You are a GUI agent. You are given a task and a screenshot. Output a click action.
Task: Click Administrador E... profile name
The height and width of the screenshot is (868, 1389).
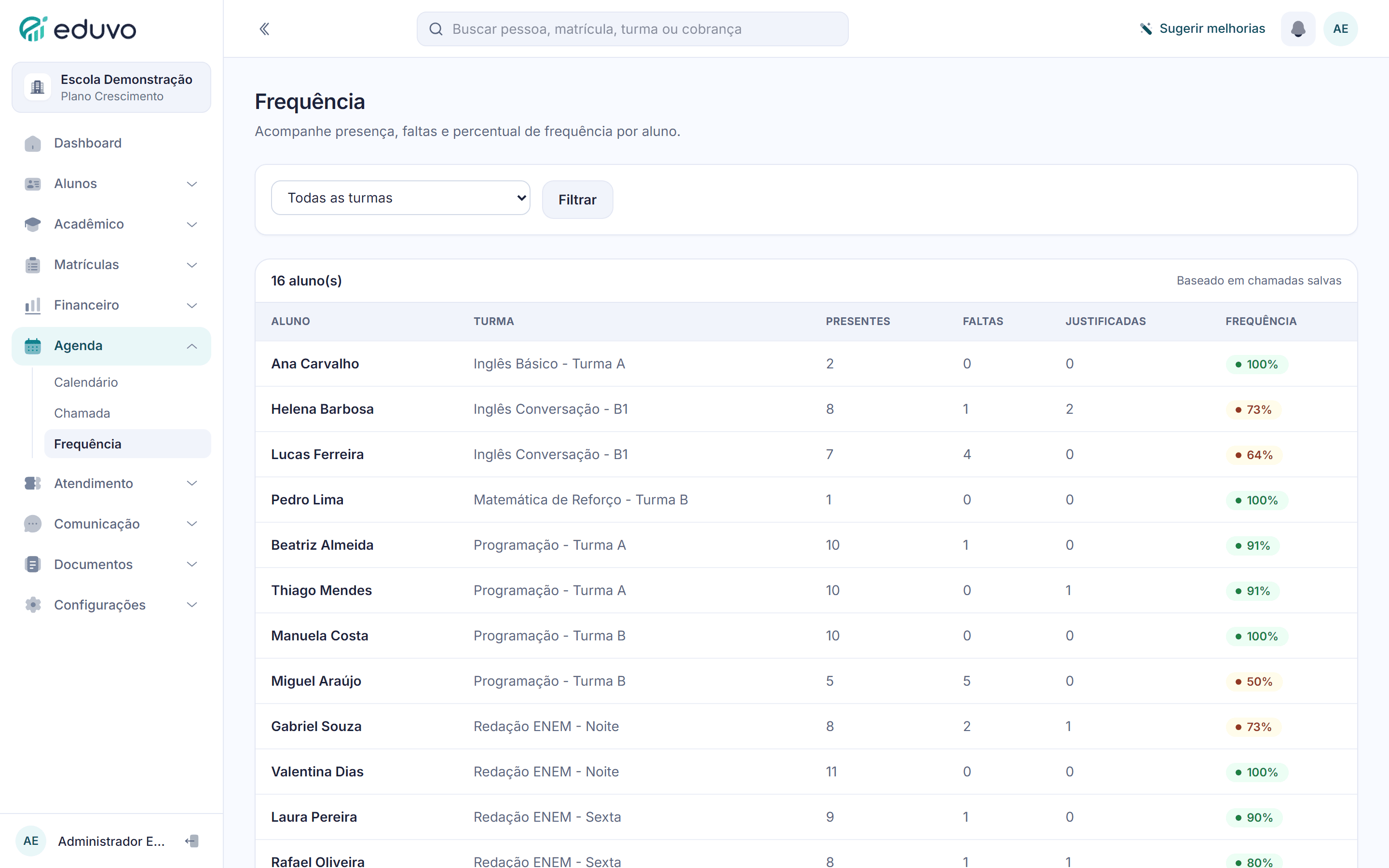click(x=111, y=841)
